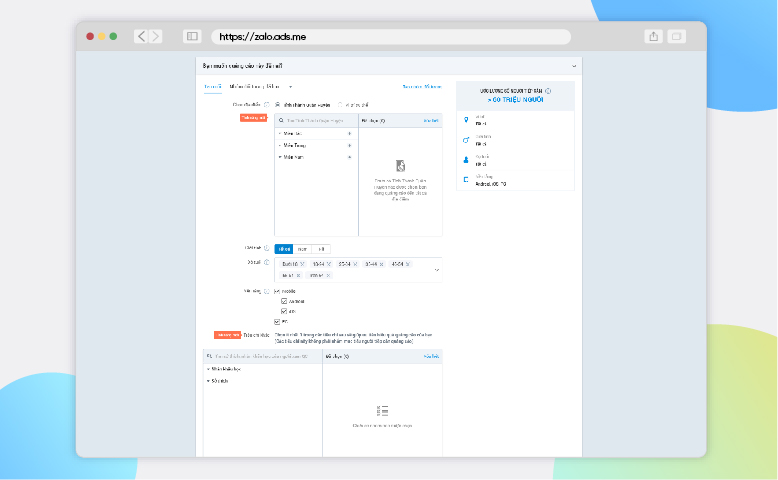Toggle the Mobile platform checkbox
Screen dimensions: 778x480
(277, 291)
